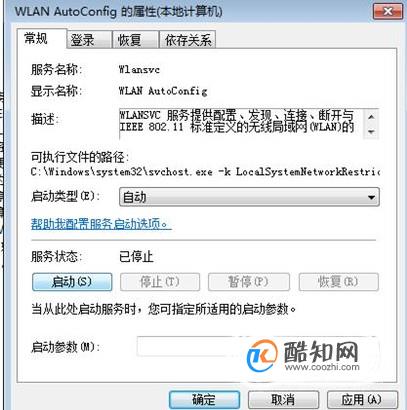Screen dimensions: 407x410
Task: Switch to the 登录 tab
Action: click(89, 40)
